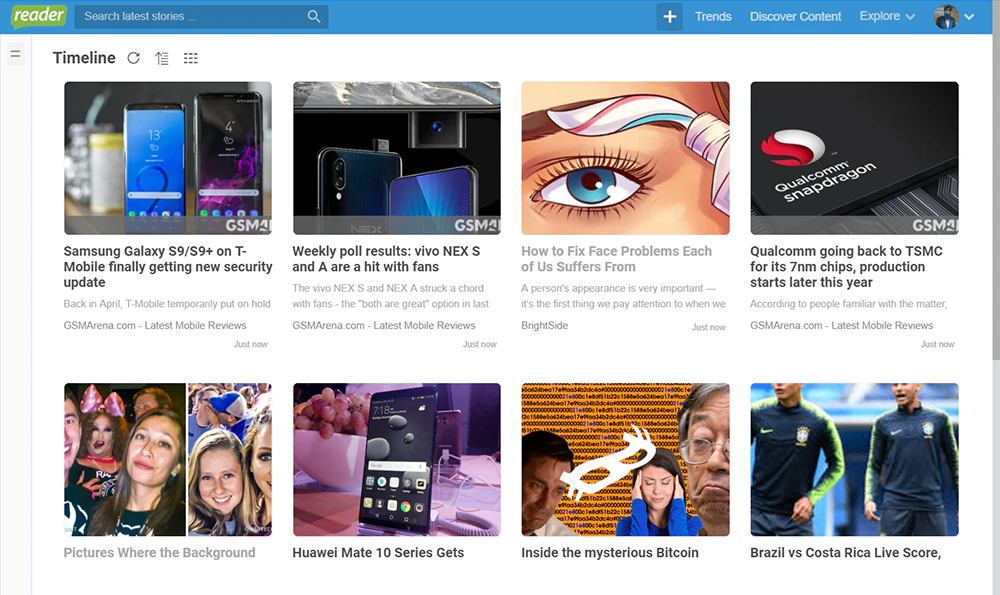
Task: Refresh the Timeline
Action: tap(133, 58)
